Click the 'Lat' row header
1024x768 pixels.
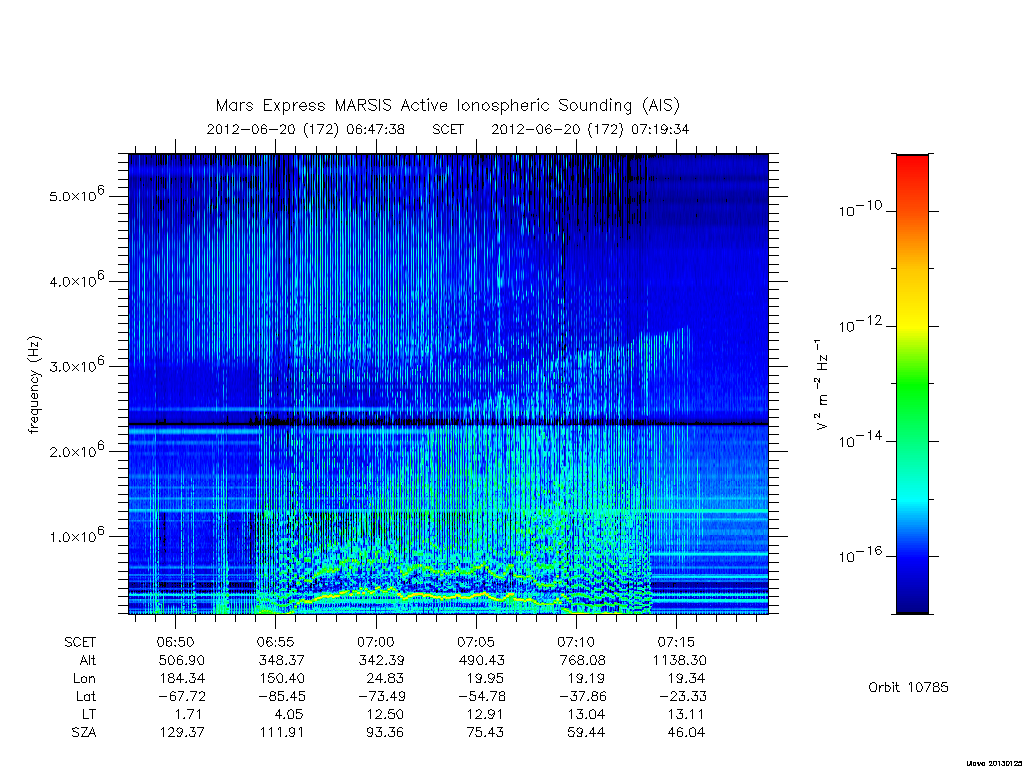(x=86, y=696)
